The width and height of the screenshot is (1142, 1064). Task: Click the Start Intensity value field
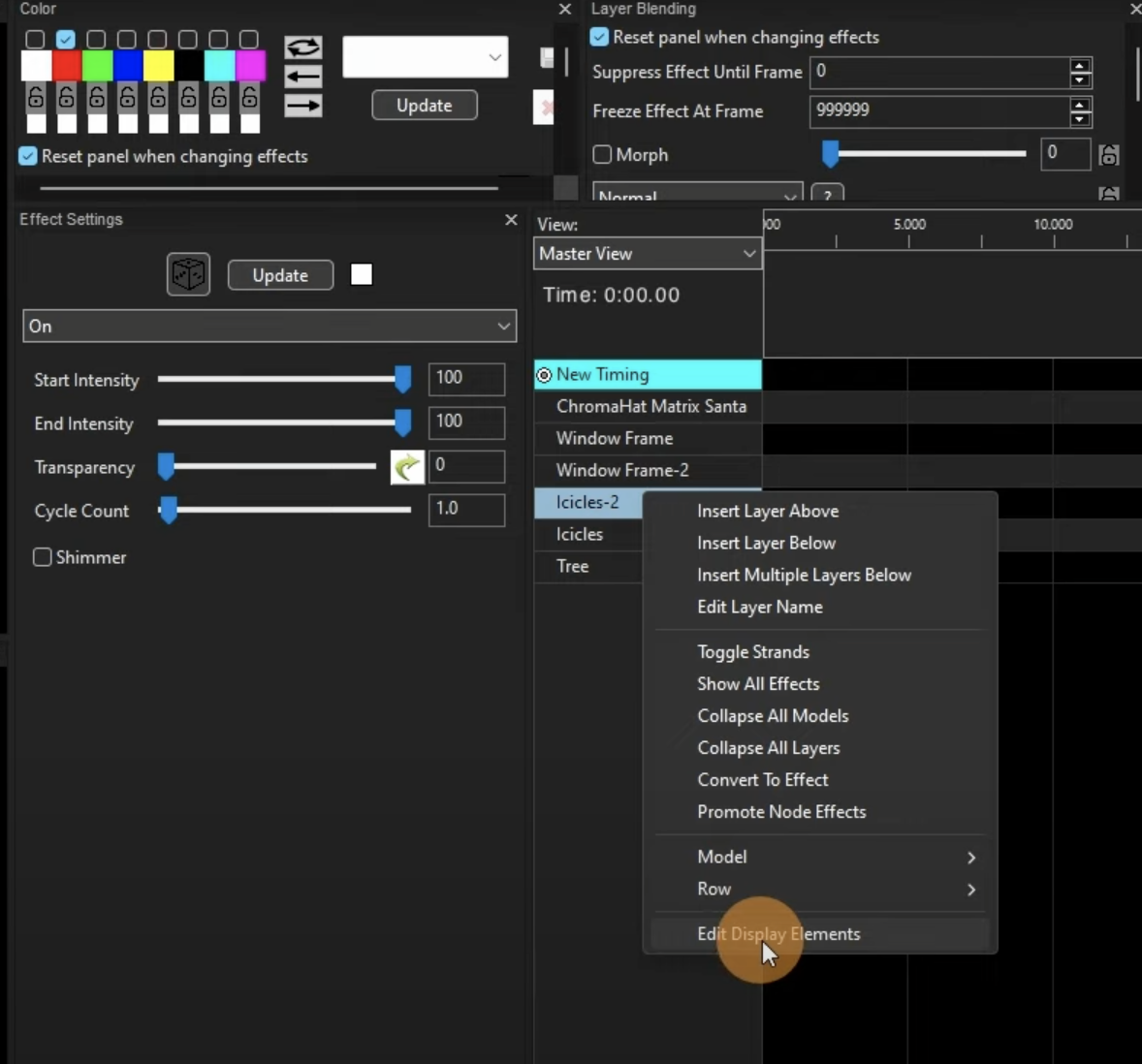(465, 378)
